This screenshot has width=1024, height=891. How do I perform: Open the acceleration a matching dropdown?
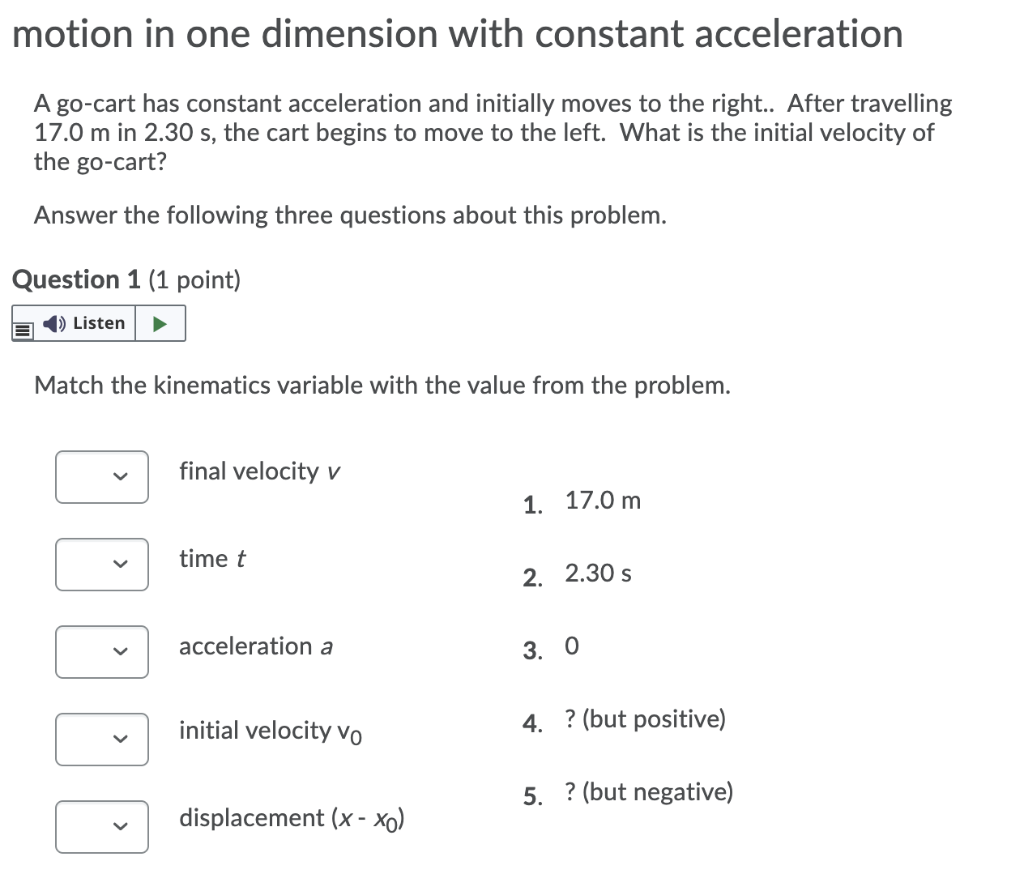tap(101, 652)
